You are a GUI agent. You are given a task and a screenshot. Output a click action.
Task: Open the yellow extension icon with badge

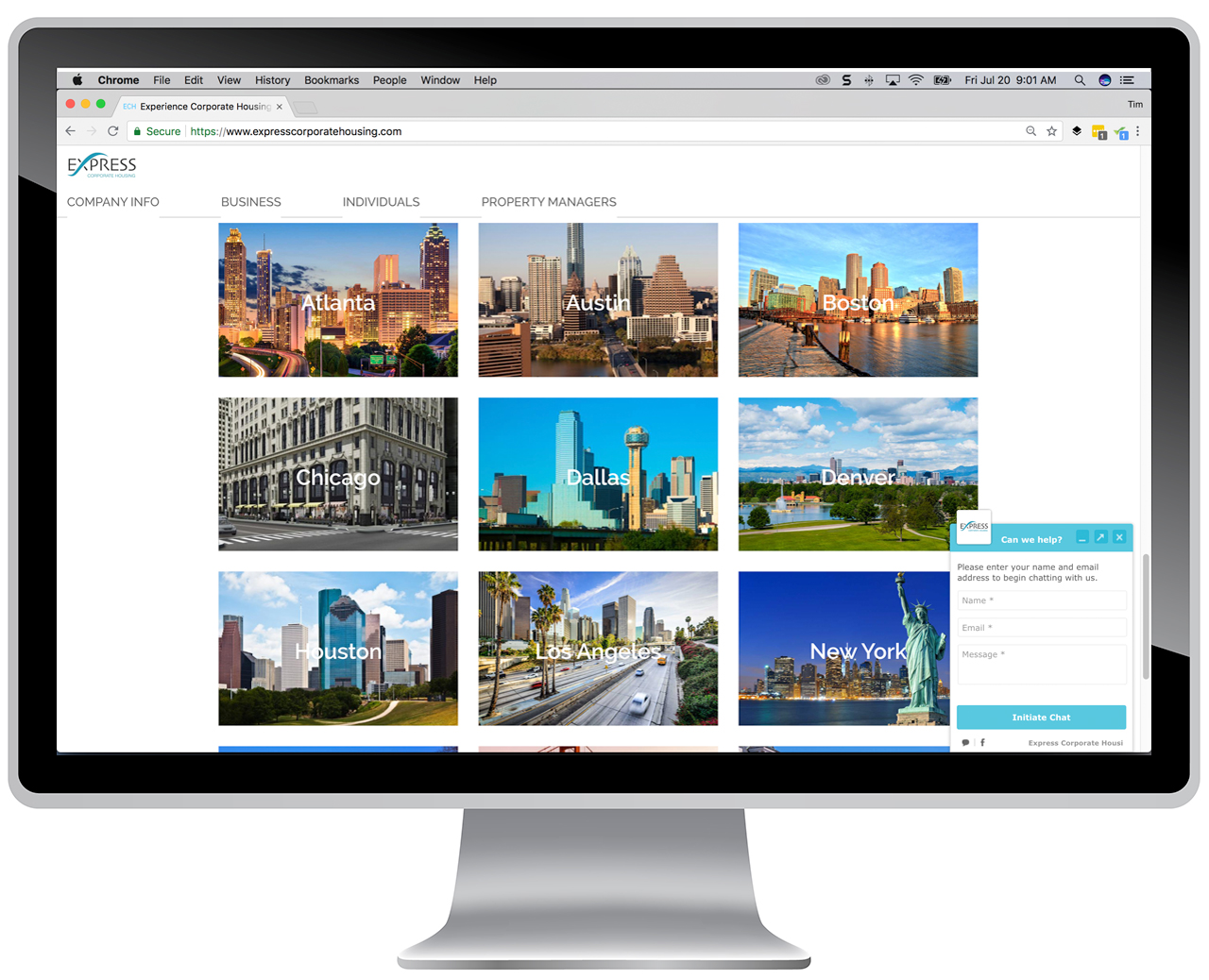coord(1098,132)
